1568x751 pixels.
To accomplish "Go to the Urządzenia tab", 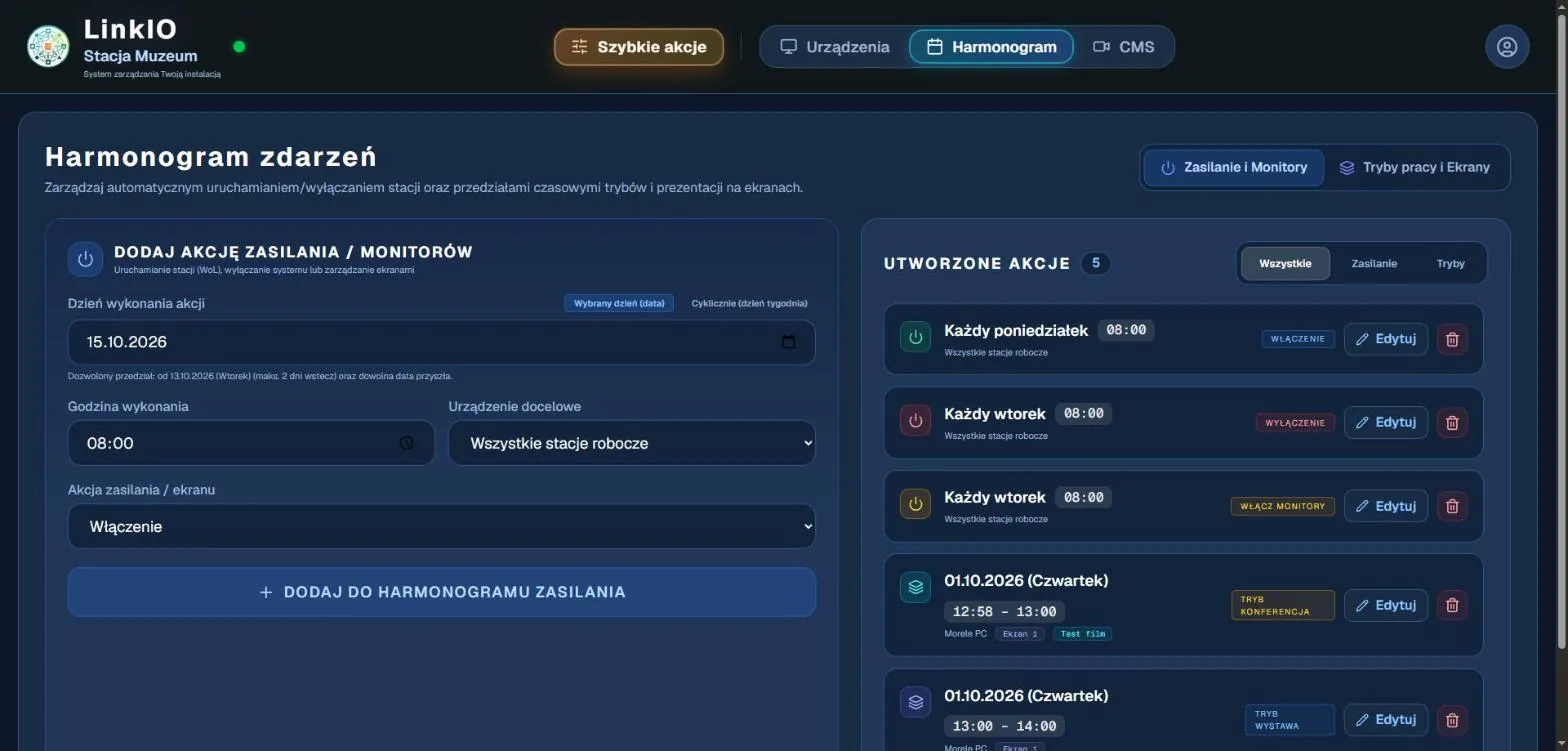I will point(835,47).
